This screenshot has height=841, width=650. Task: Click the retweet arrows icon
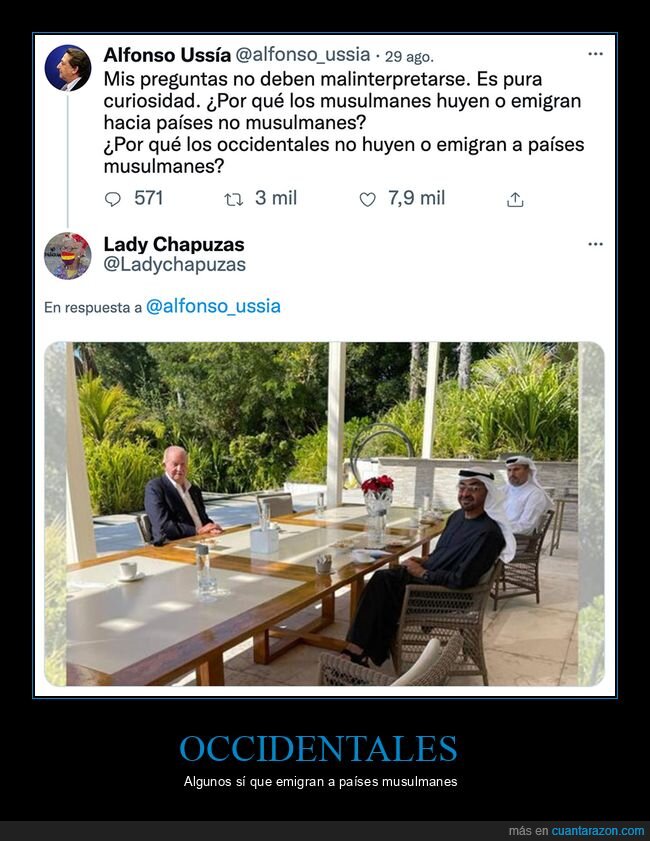coord(233,200)
